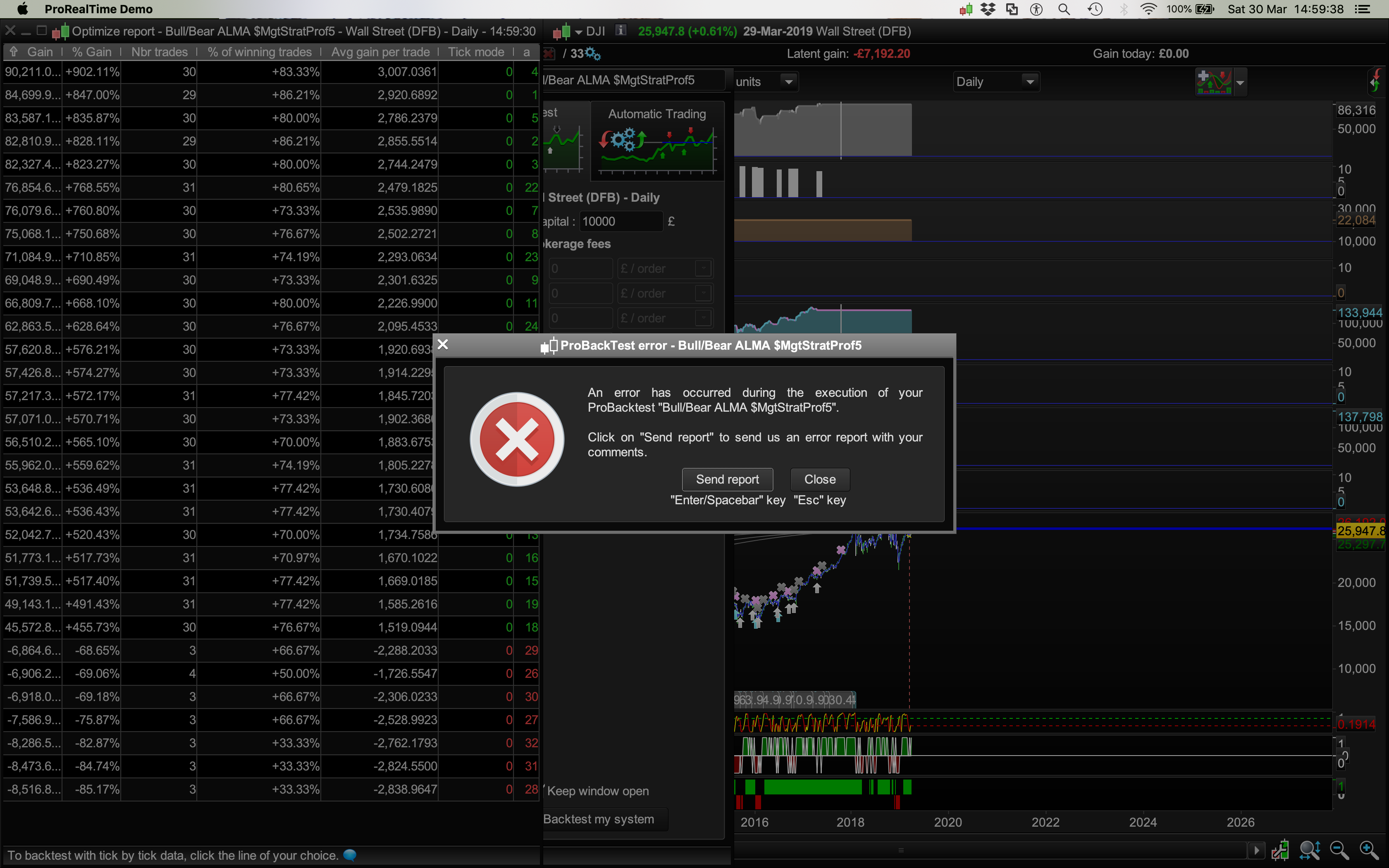The width and height of the screenshot is (1389, 868).
Task: Open the dropdown arrow beside DJI candlestick
Action: [579, 31]
